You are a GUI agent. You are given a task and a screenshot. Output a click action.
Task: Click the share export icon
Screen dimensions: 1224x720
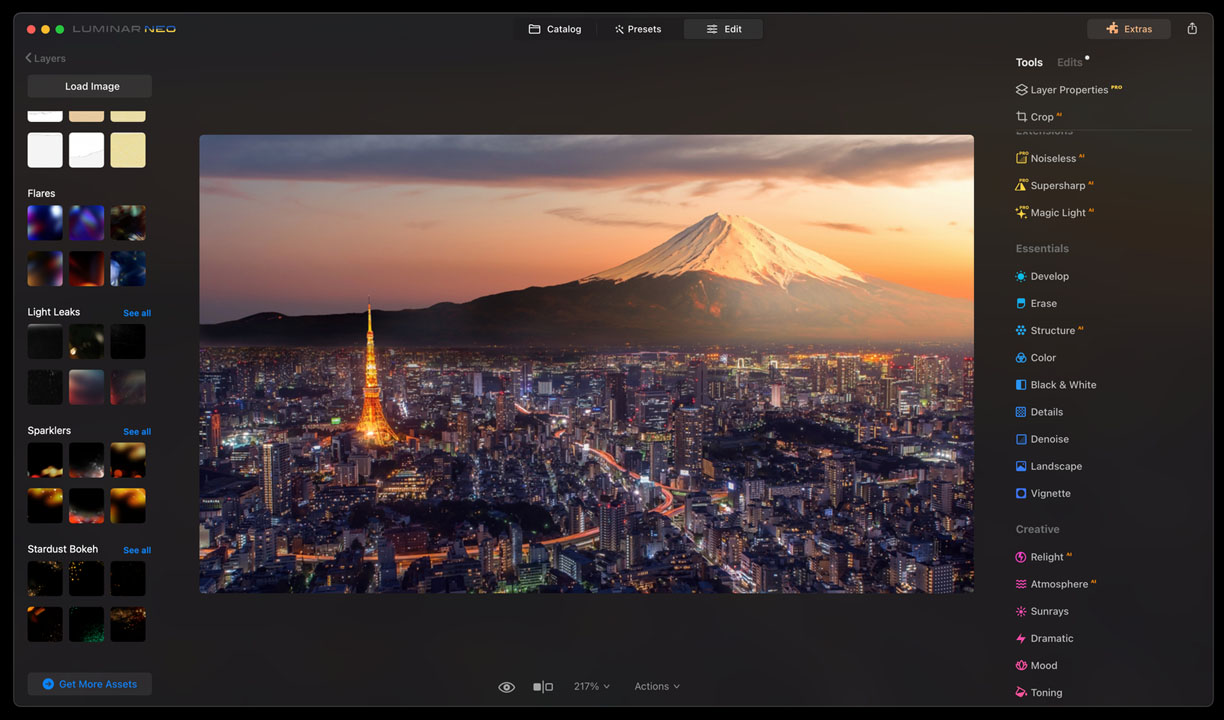[1192, 29]
